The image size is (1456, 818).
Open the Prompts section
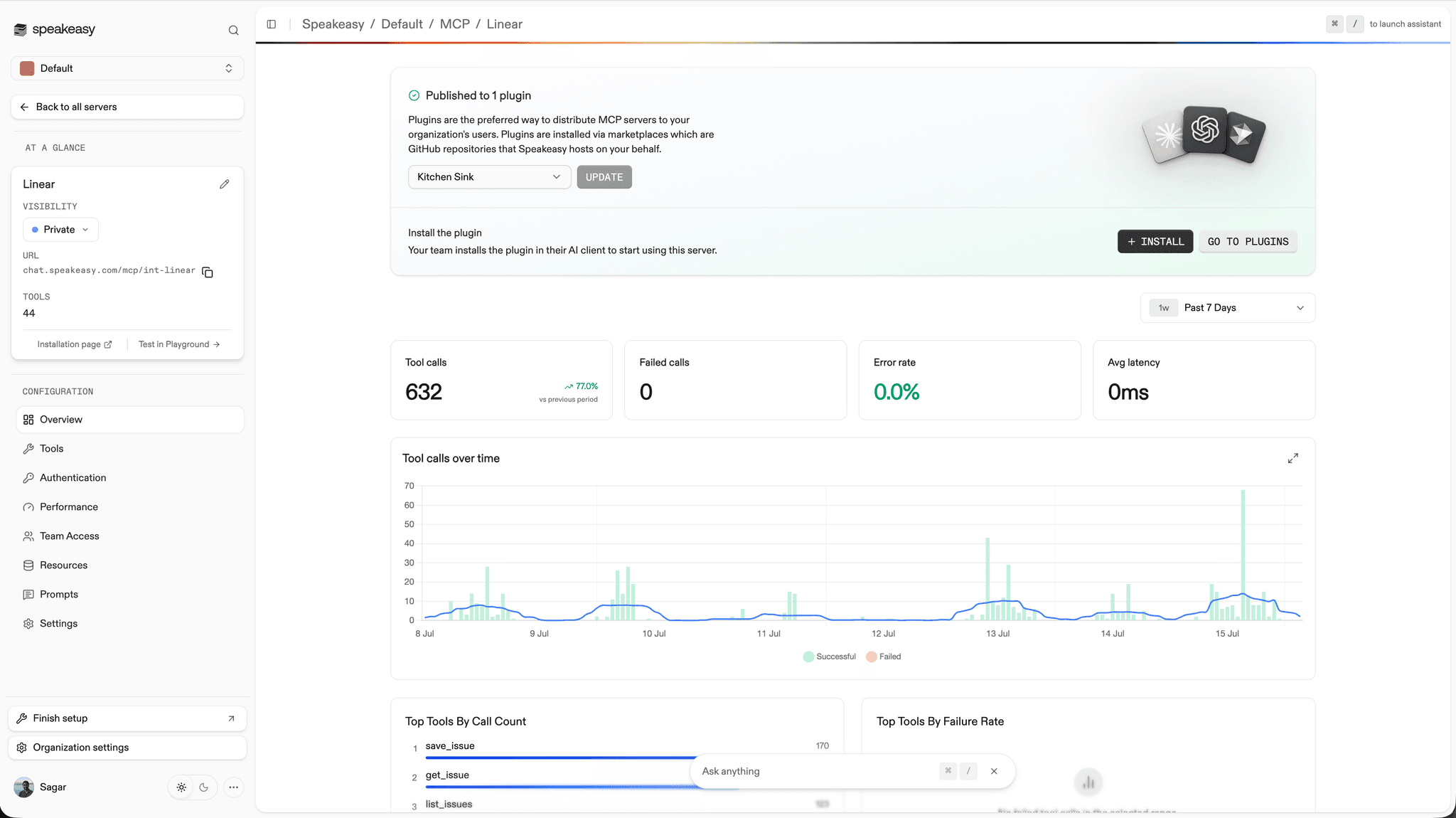(x=130, y=595)
